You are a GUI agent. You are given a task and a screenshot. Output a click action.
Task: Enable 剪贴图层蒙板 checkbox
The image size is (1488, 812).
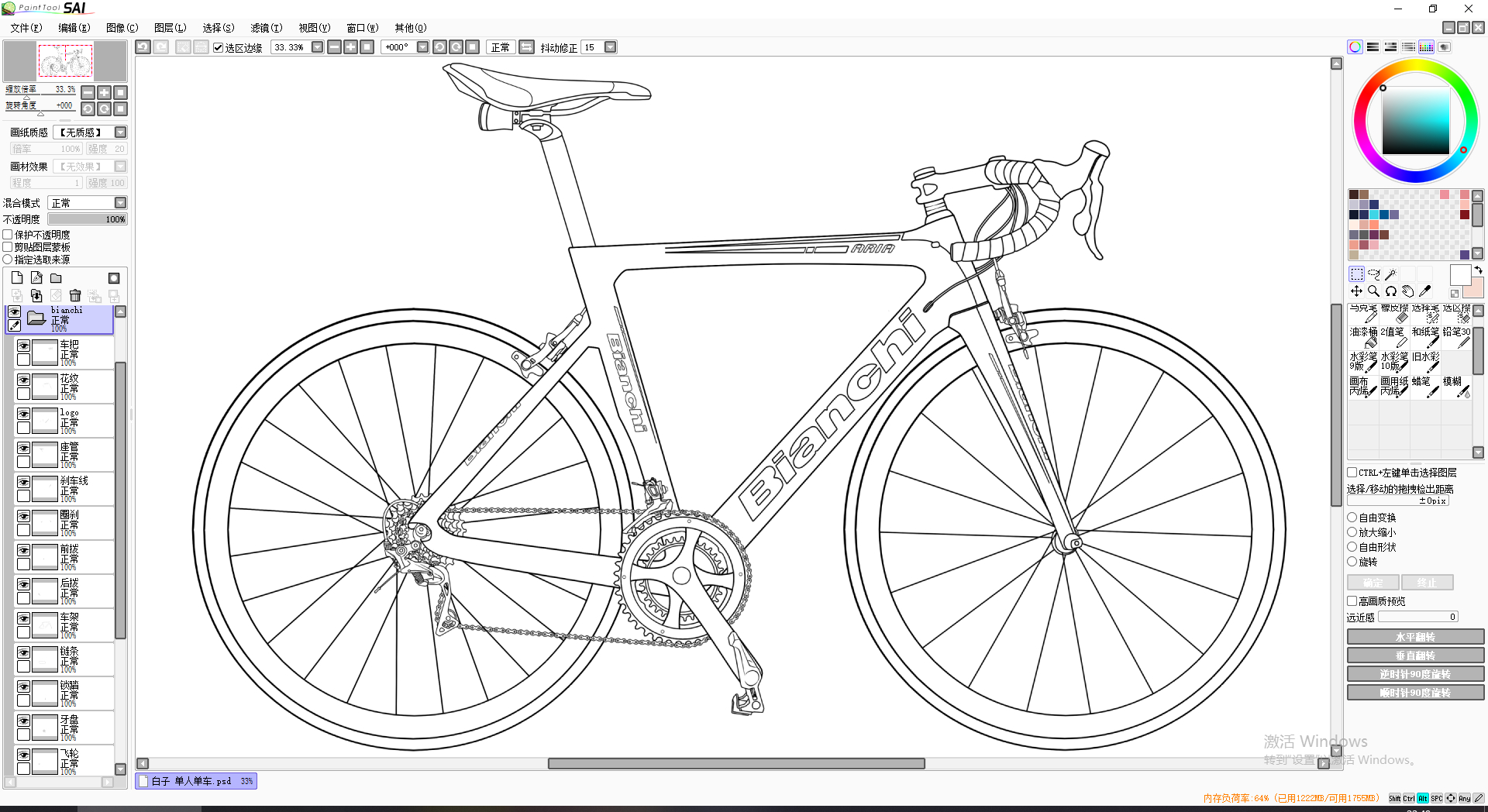(x=8, y=246)
